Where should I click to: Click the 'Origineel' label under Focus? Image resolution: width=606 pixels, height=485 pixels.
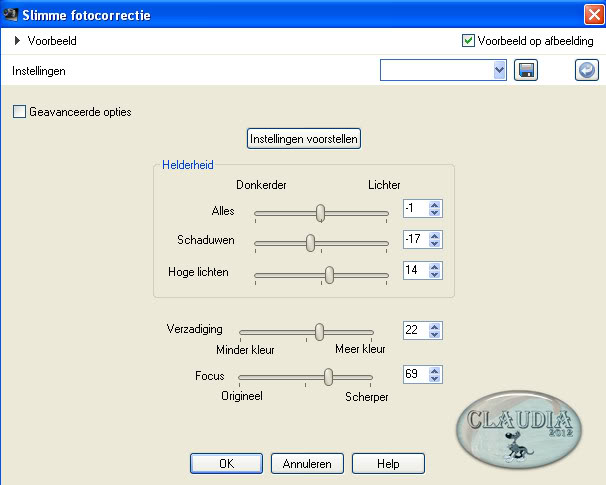point(242,396)
